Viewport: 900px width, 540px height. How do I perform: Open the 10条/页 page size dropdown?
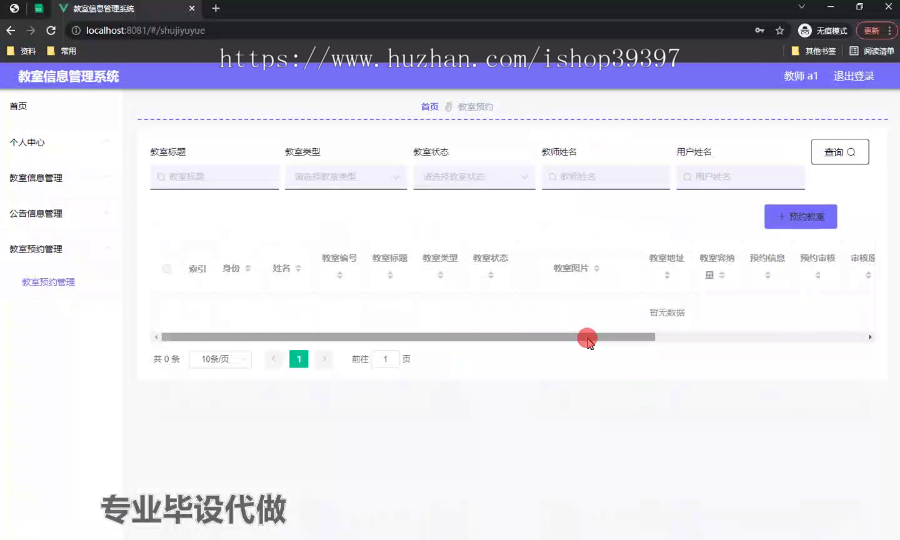pyautogui.click(x=220, y=359)
